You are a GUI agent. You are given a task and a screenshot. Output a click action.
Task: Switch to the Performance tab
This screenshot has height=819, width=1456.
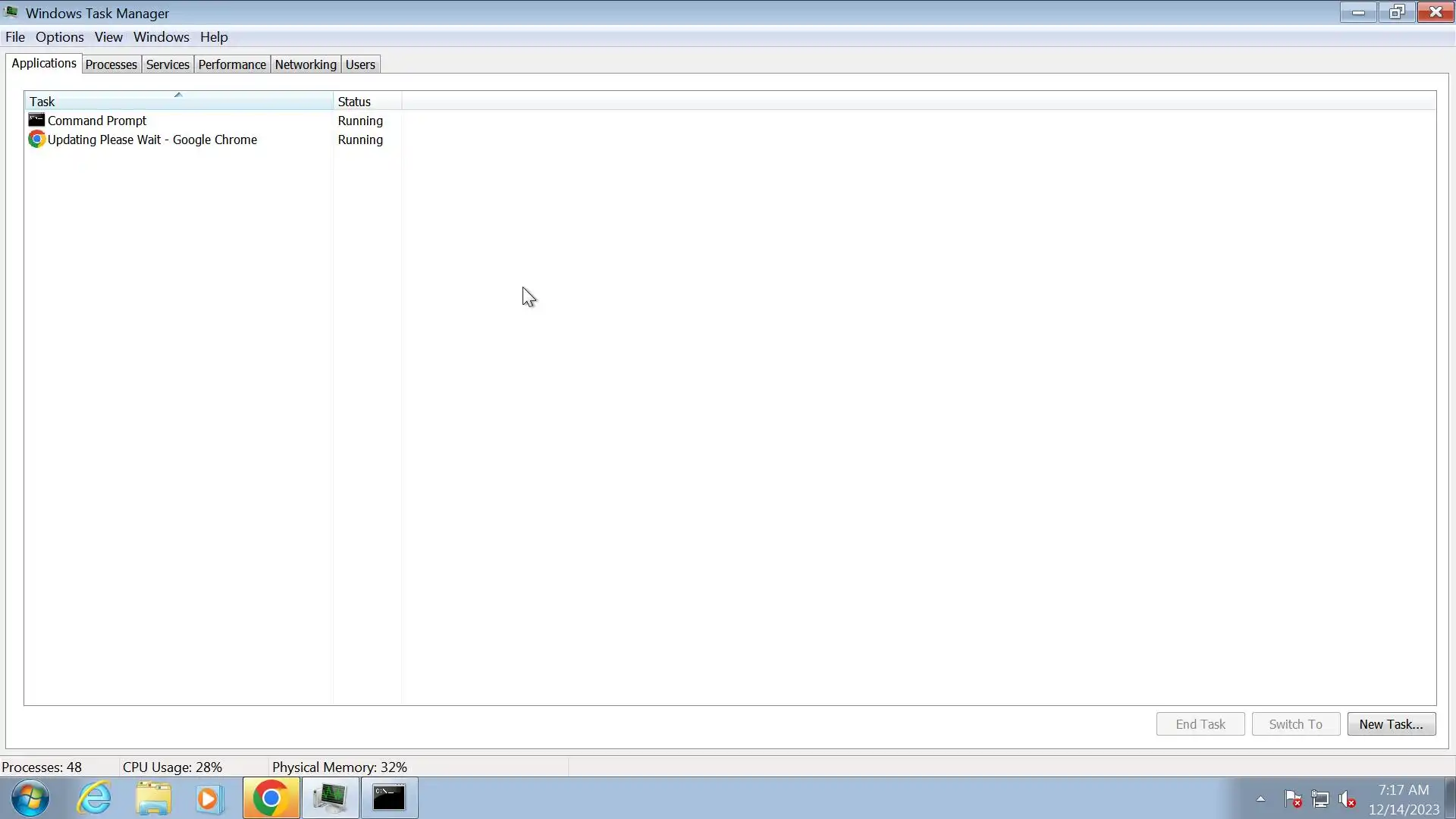pyautogui.click(x=232, y=64)
